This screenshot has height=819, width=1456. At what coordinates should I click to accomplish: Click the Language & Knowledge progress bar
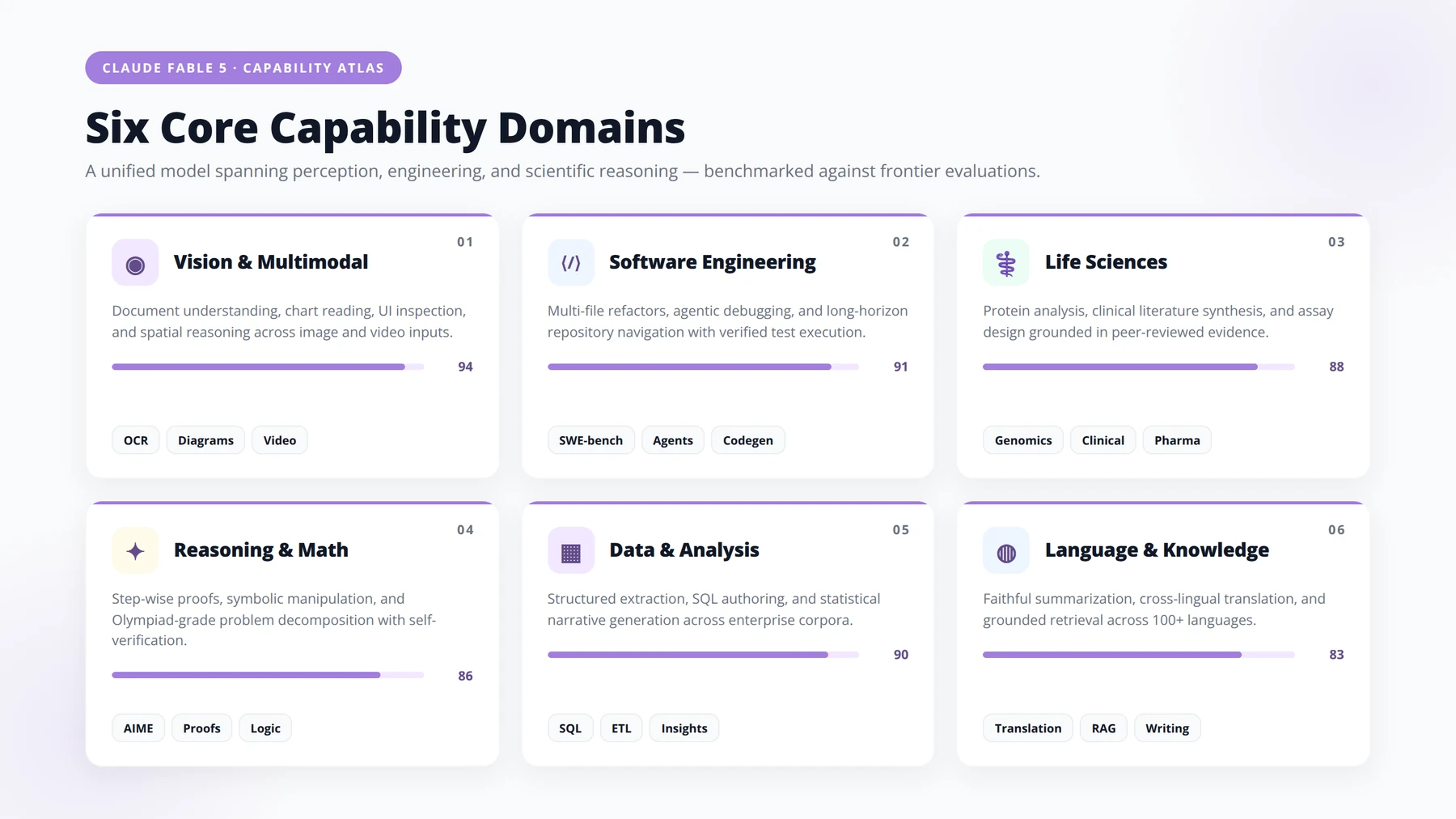(x=1139, y=655)
